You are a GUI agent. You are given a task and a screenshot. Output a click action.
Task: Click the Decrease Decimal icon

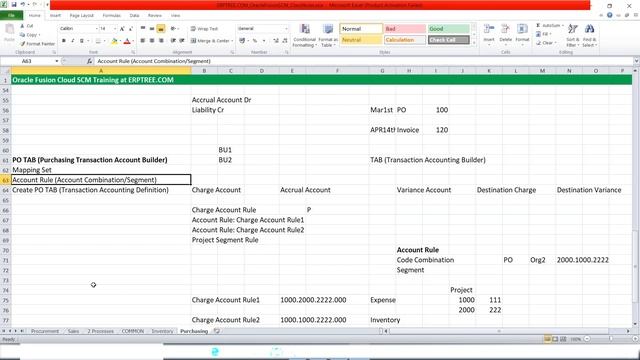pos(285,41)
